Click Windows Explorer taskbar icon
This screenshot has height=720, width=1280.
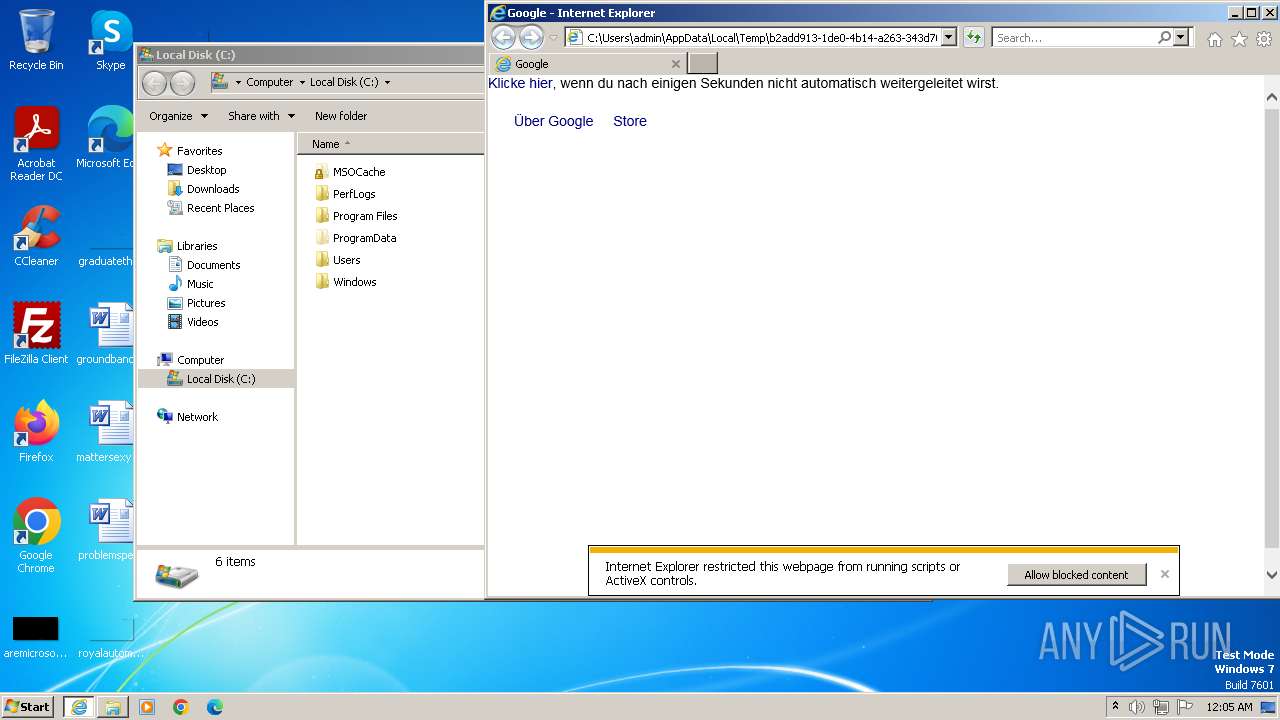(113, 707)
